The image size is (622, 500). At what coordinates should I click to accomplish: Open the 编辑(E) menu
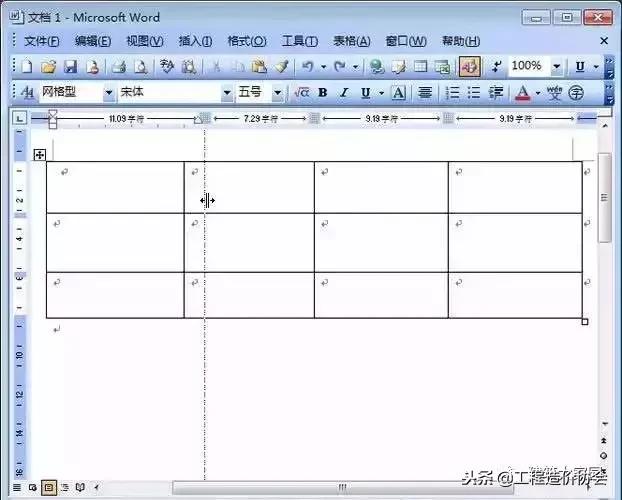click(x=93, y=41)
